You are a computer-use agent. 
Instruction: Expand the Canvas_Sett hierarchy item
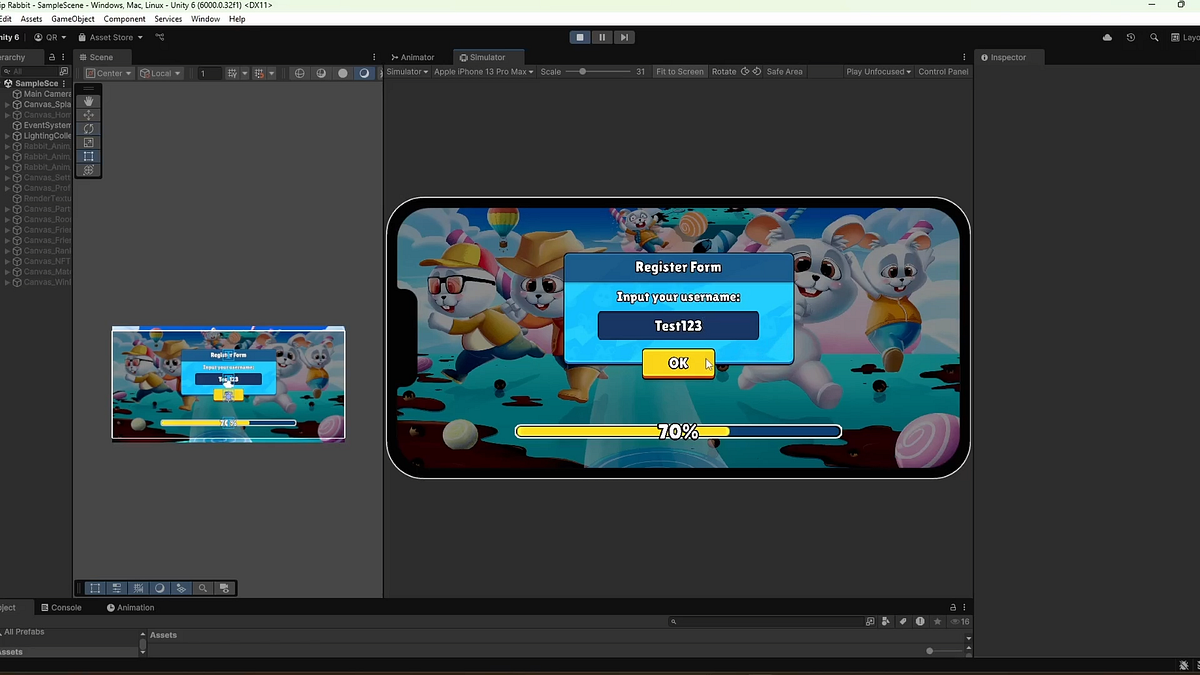click(5, 177)
